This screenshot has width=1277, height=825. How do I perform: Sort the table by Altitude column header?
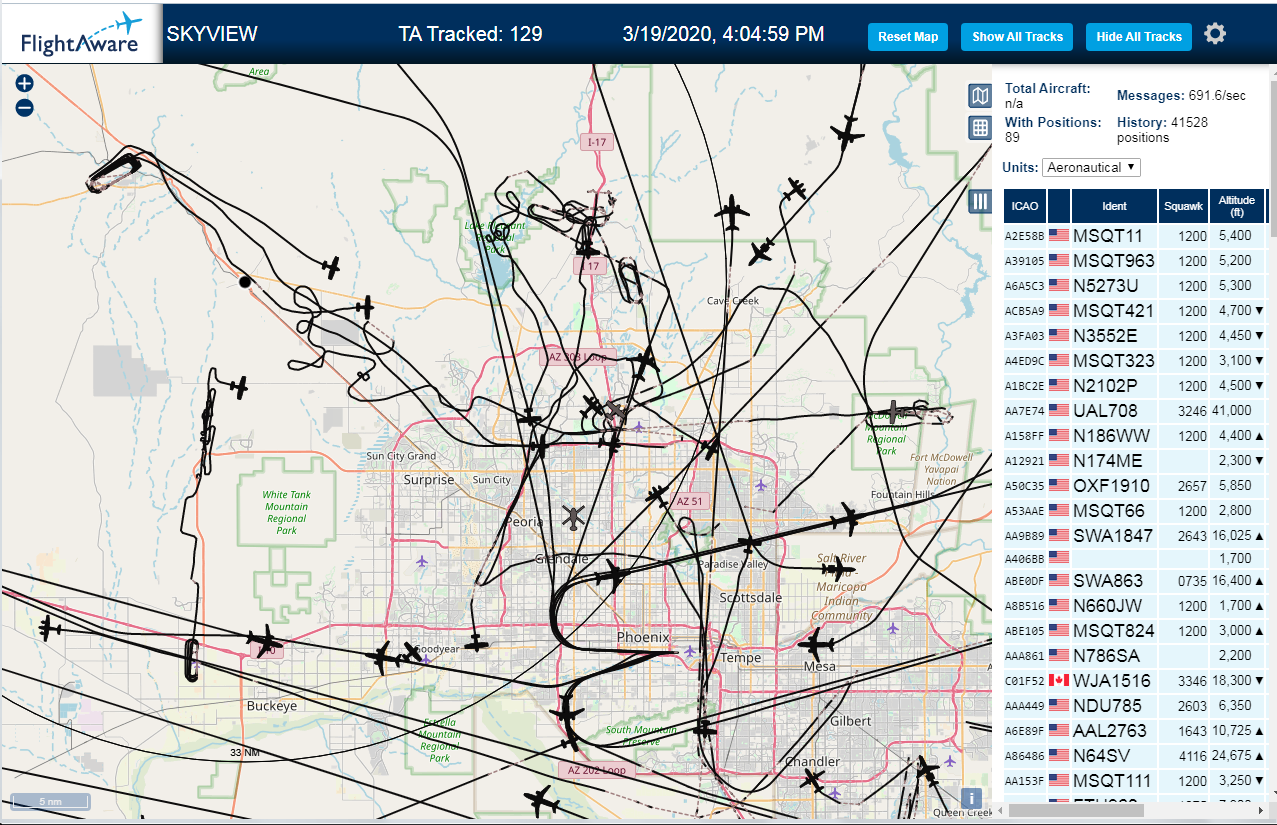tap(1237, 206)
